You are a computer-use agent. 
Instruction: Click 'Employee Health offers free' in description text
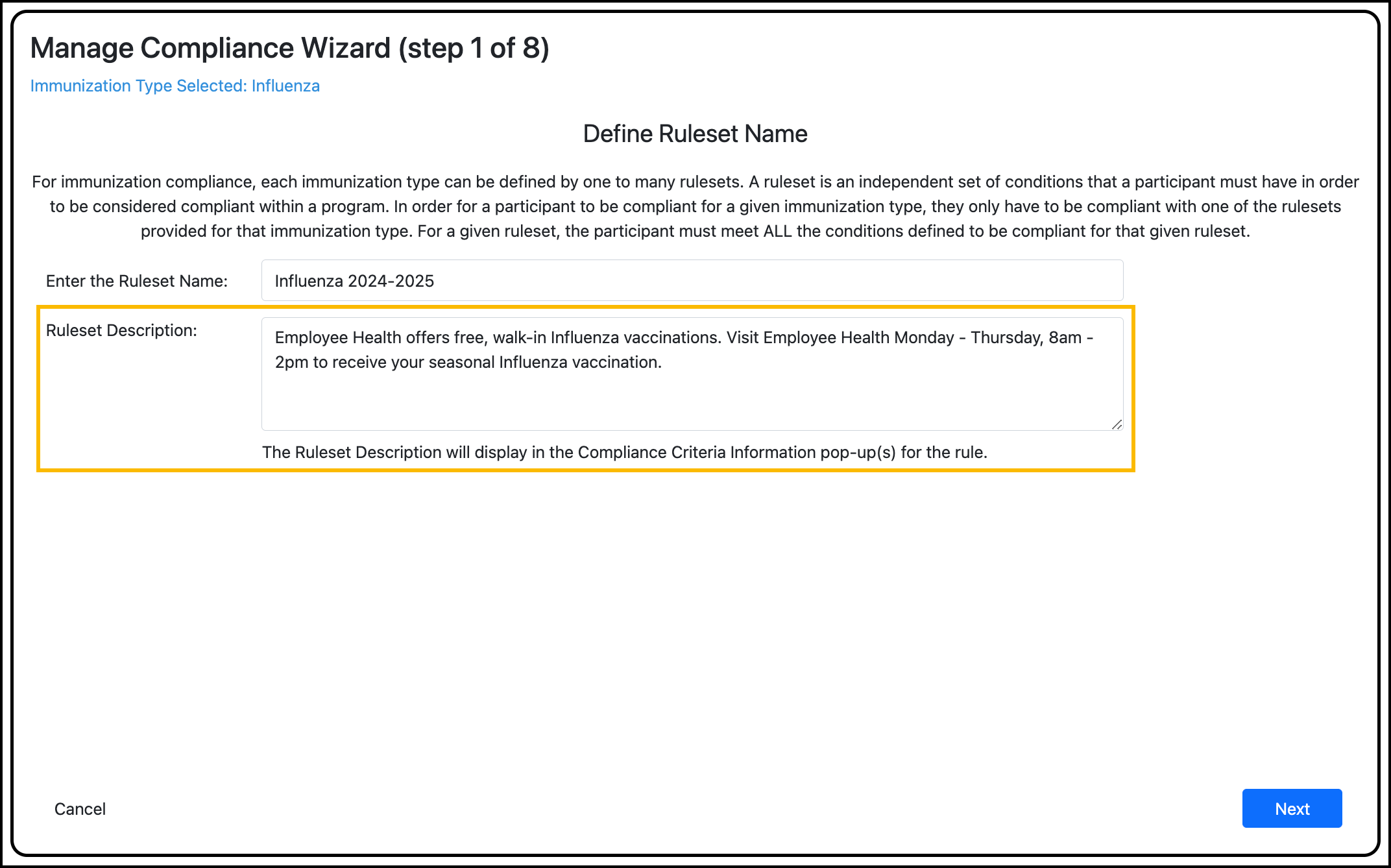click(x=380, y=337)
